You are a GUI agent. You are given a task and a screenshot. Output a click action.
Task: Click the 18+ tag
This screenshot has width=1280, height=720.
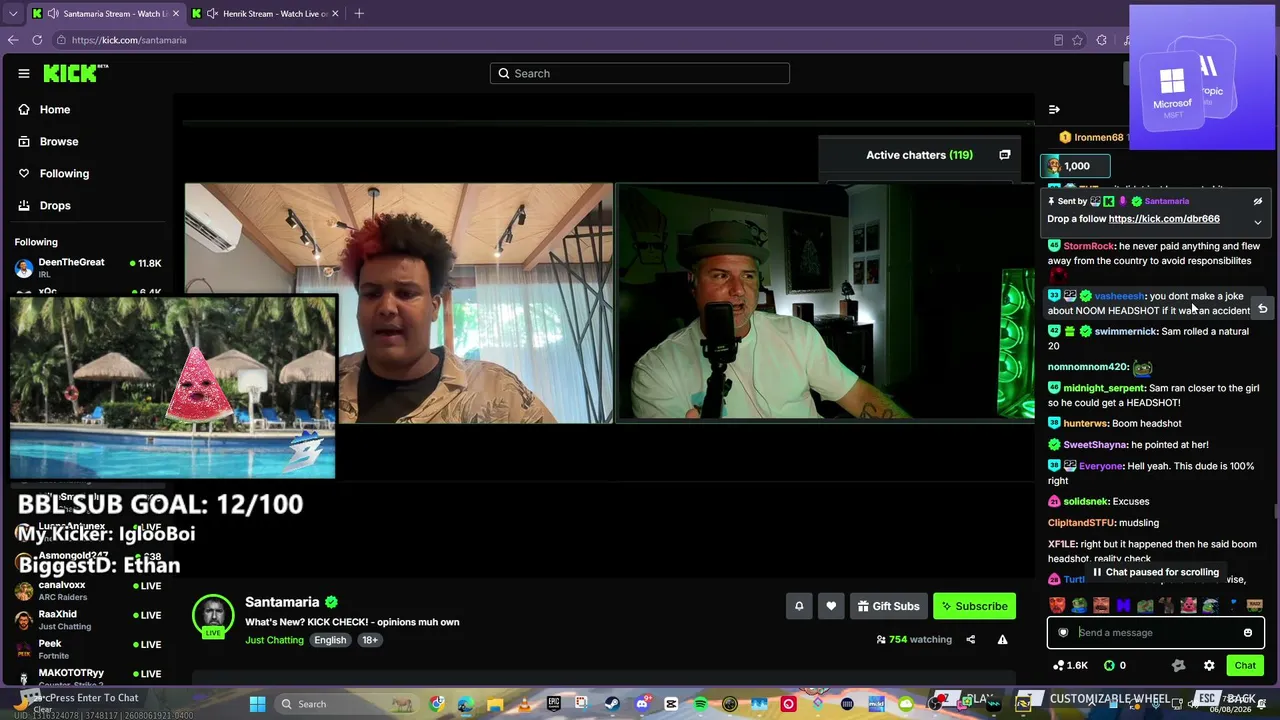click(370, 640)
